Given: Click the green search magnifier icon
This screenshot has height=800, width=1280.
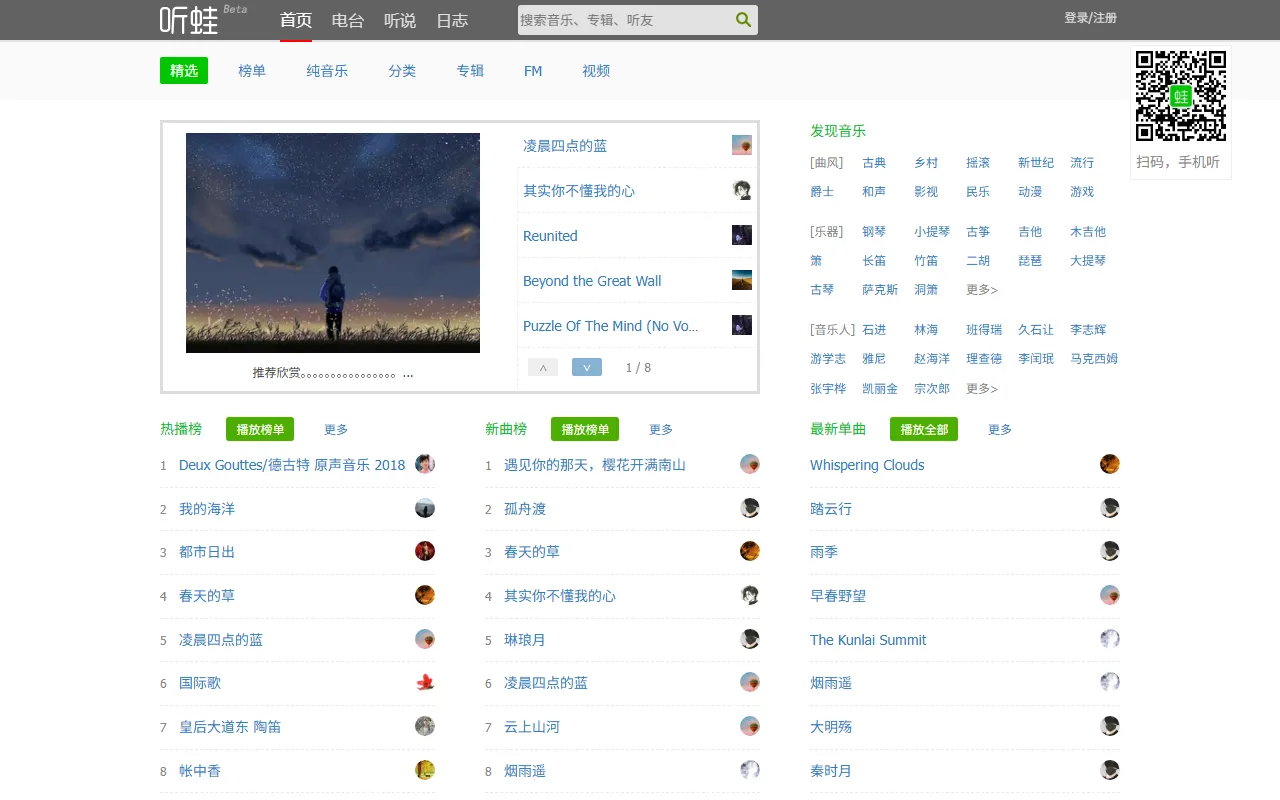Looking at the screenshot, I should point(744,19).
